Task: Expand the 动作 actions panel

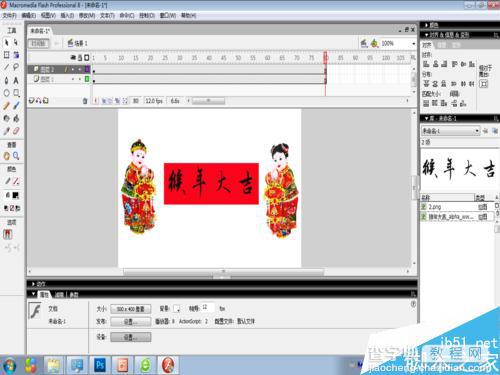Action: tap(33, 284)
